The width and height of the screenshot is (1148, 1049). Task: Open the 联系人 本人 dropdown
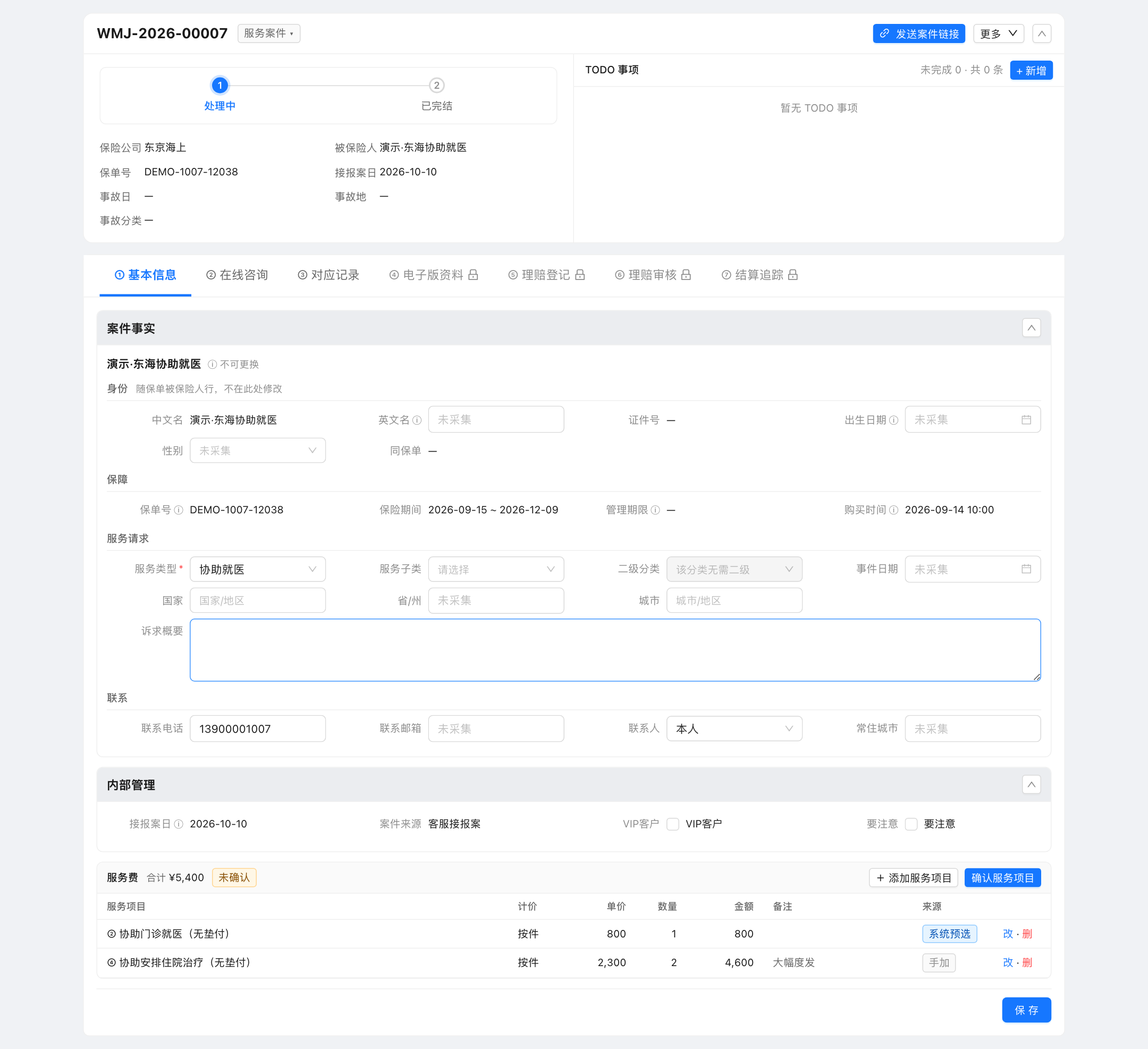[x=734, y=729]
